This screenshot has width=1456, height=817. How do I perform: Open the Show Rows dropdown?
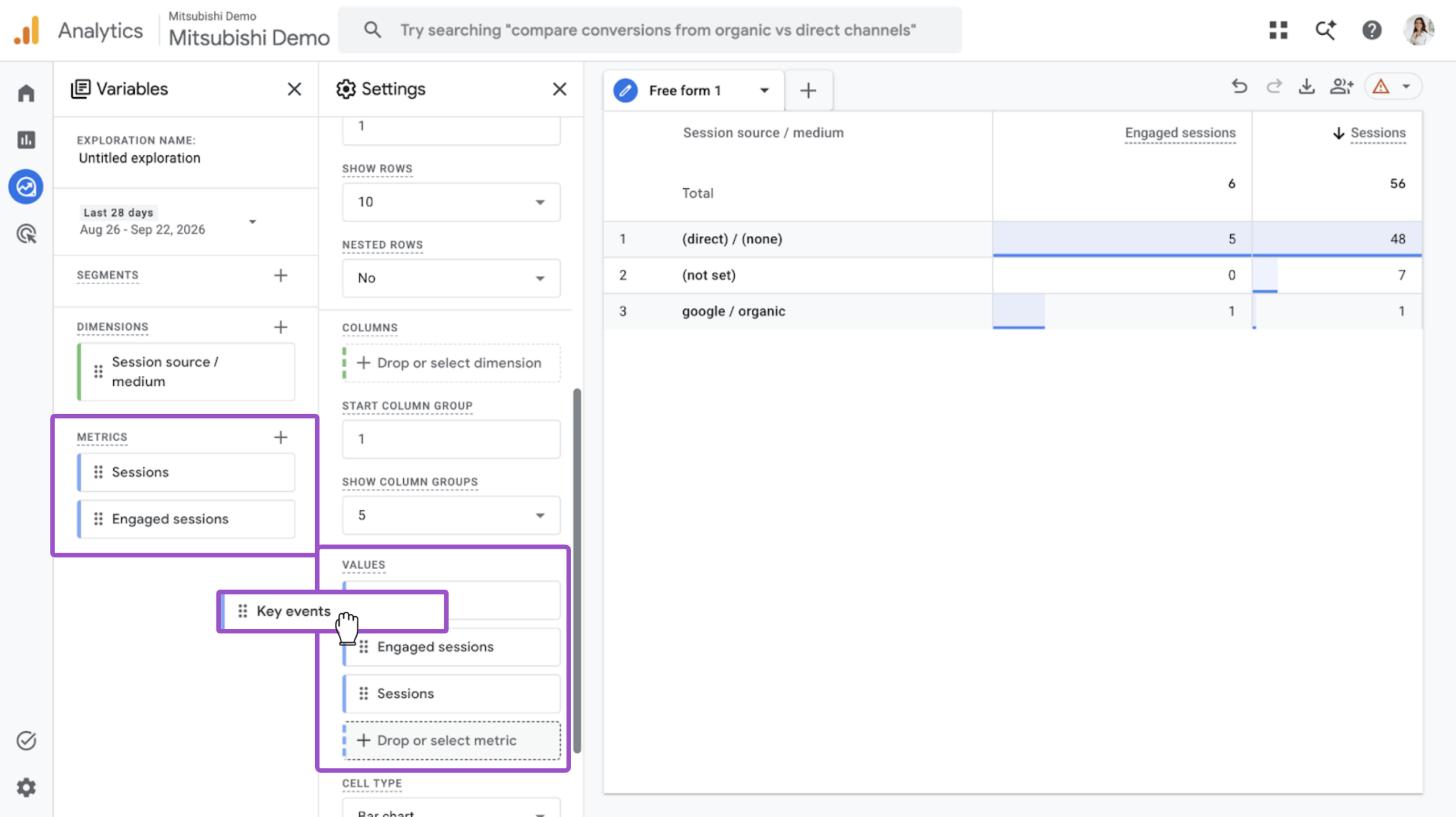pyautogui.click(x=451, y=202)
